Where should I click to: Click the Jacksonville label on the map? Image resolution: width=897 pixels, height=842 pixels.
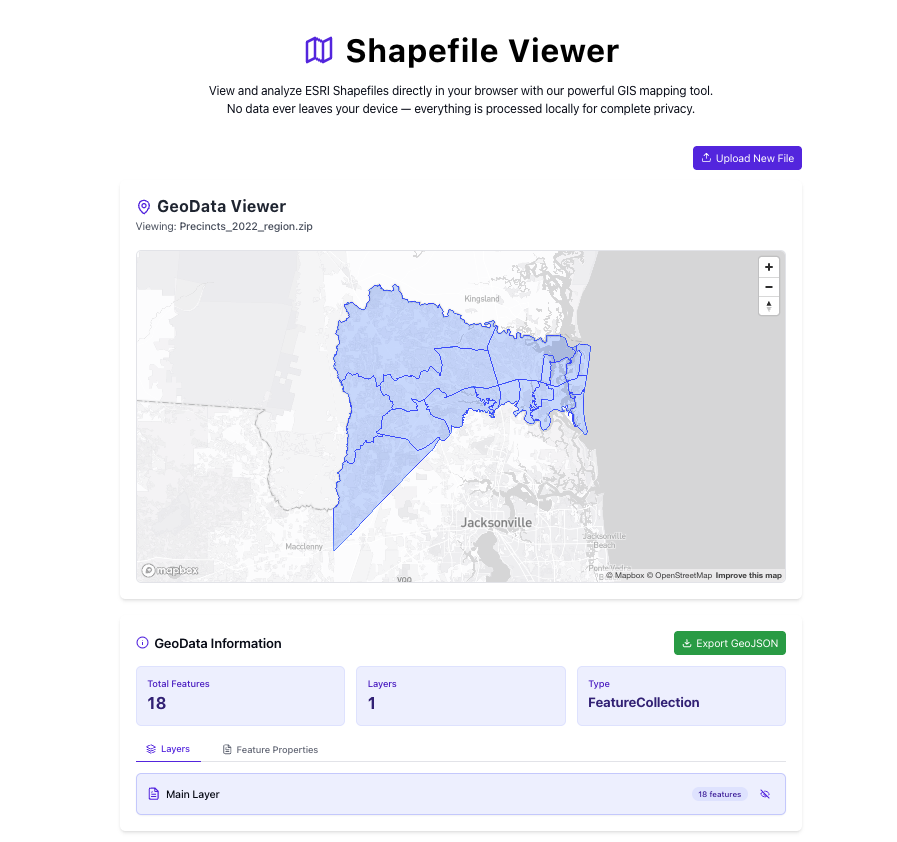coord(496,523)
